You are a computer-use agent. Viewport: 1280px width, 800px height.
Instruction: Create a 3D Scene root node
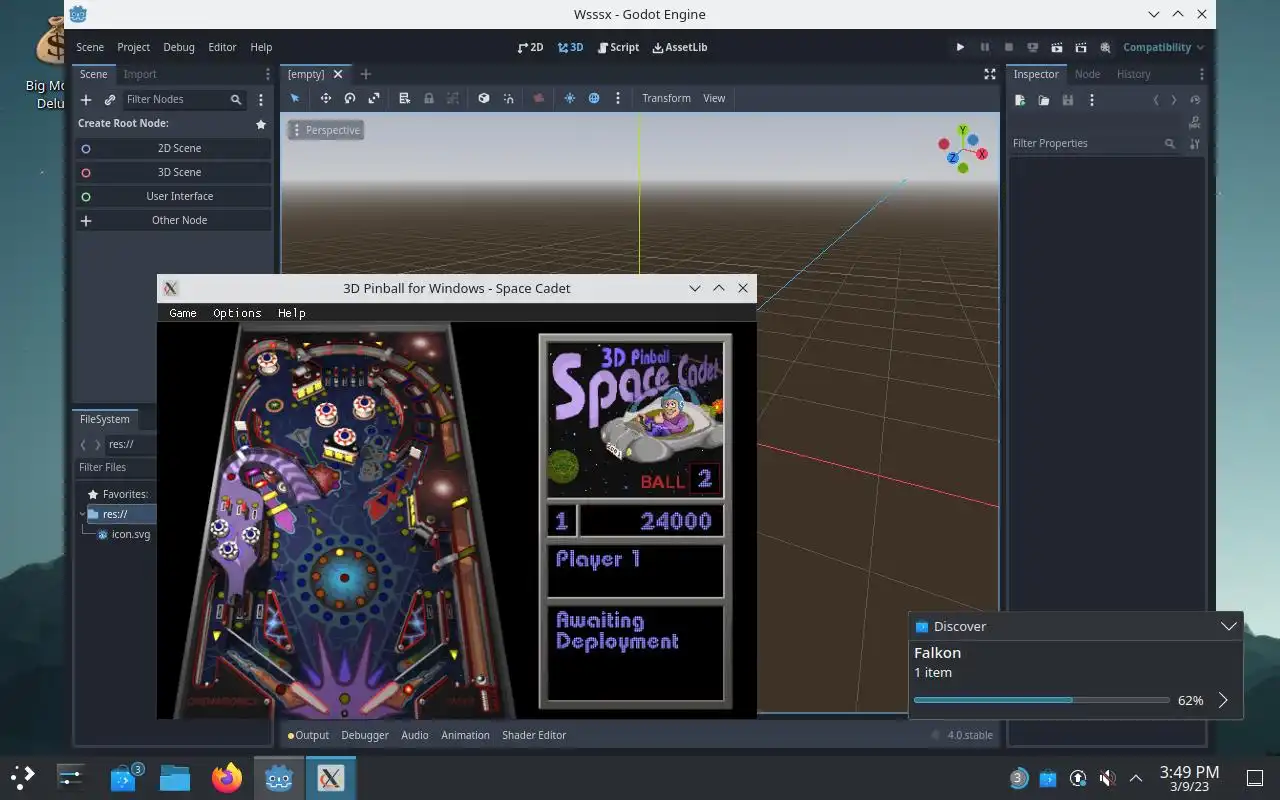click(x=174, y=172)
